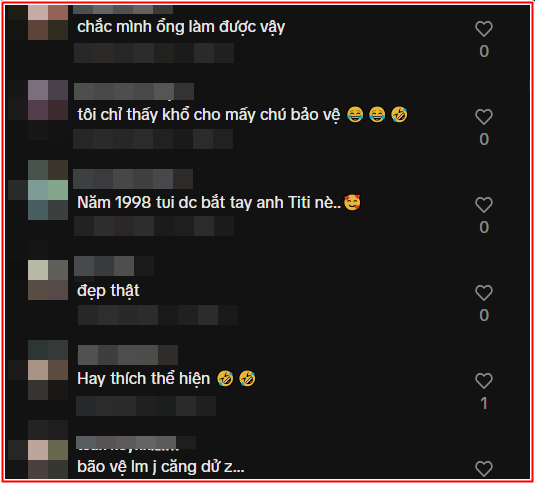
Task: Heart the "đẹp thật" comment
Action: [x=484, y=293]
